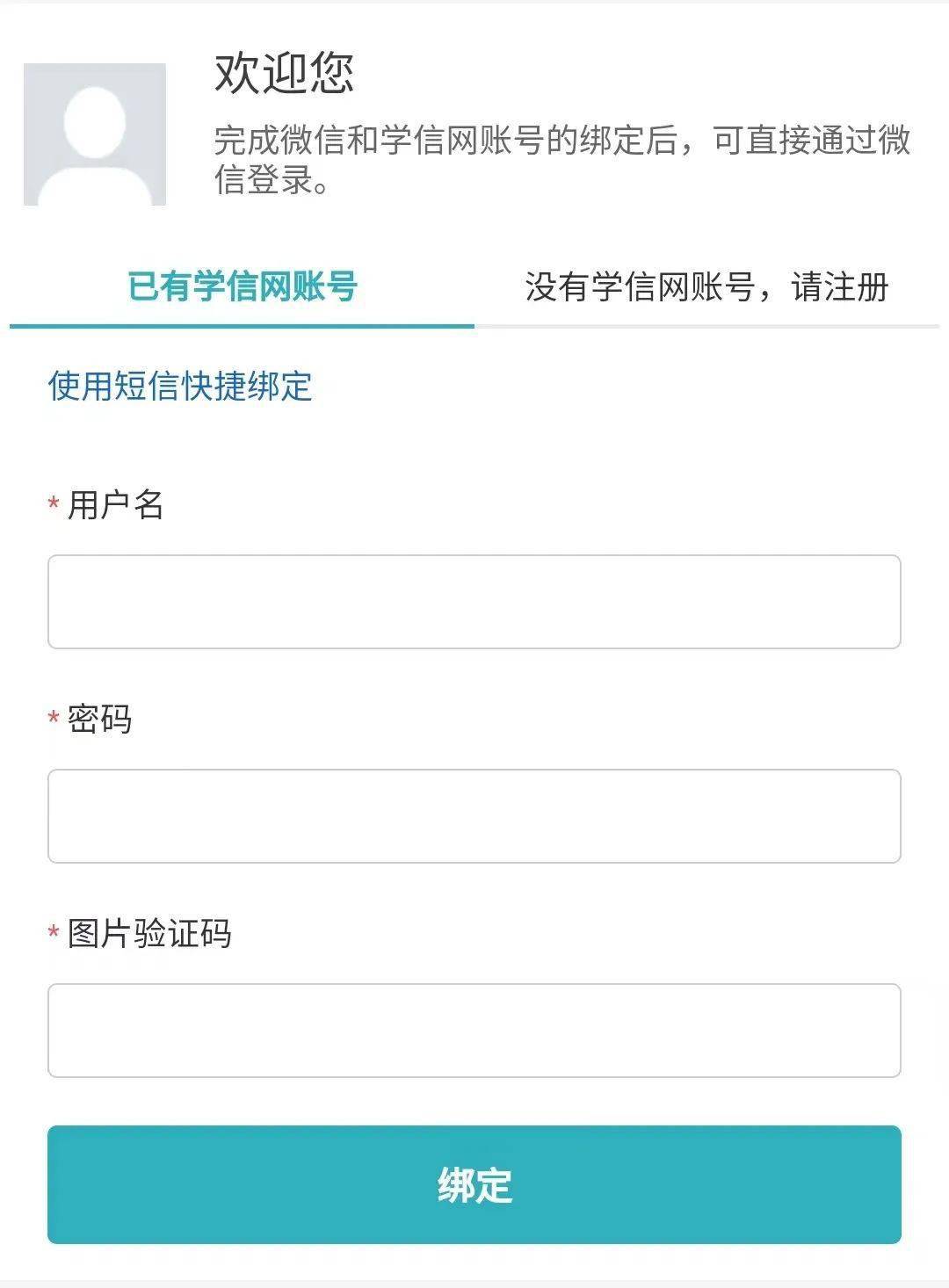949x1288 pixels.
Task: Click inside the 图片验证码 input field
Action: point(474,1030)
